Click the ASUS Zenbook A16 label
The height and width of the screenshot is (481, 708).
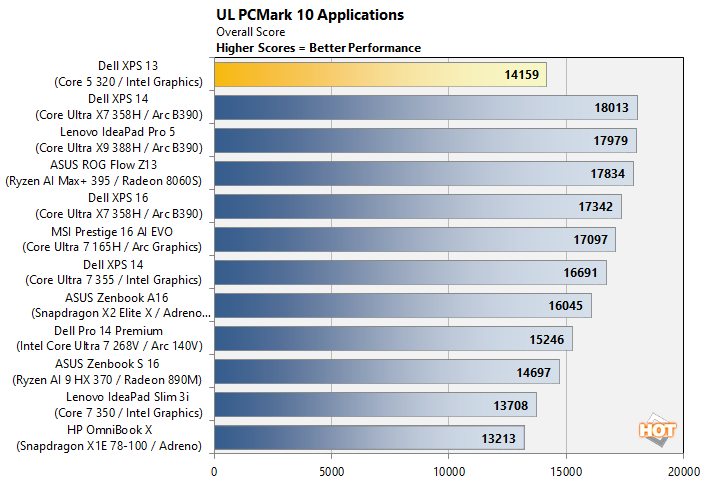click(121, 305)
